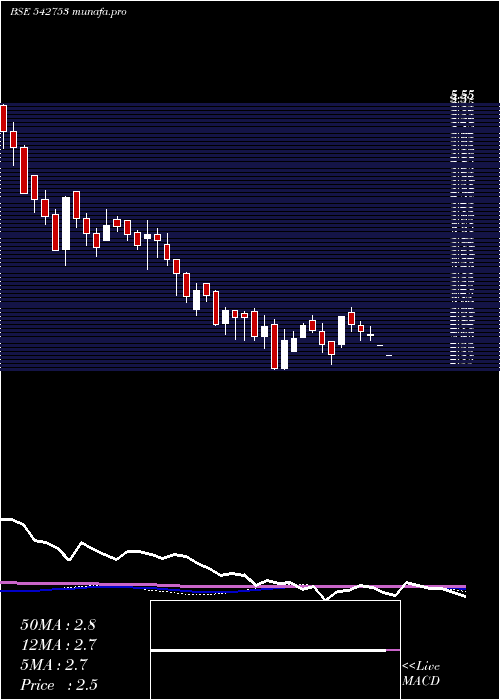Click the 5.55 price axis label
Viewport: 500px width, 700px height.
[462, 95]
